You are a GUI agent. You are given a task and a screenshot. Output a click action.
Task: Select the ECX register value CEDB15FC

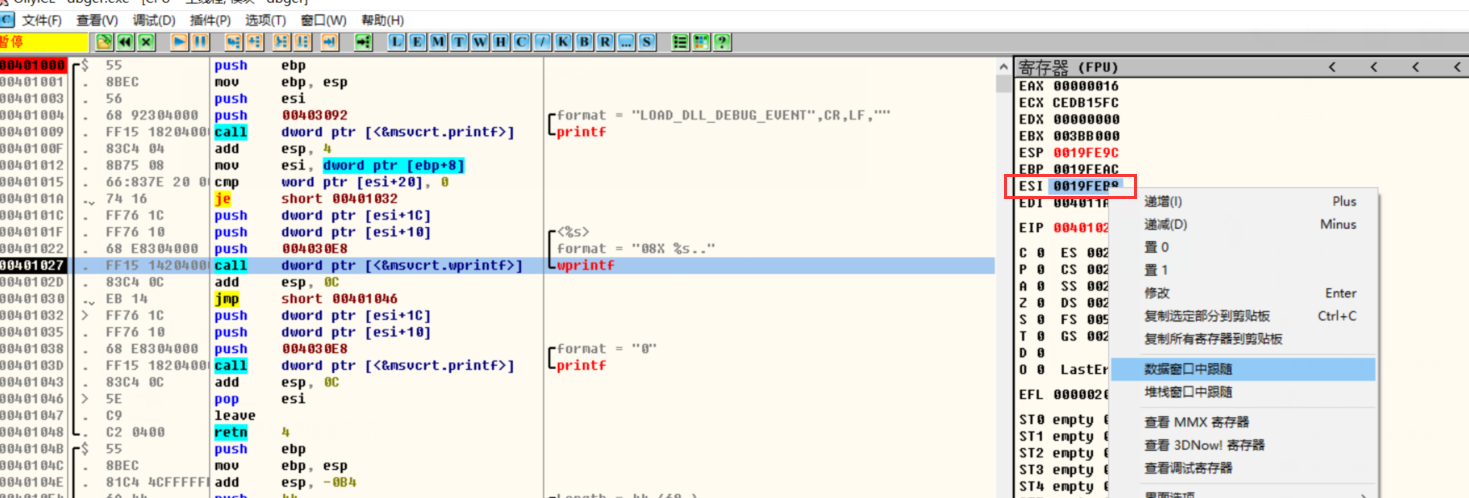coord(1085,102)
